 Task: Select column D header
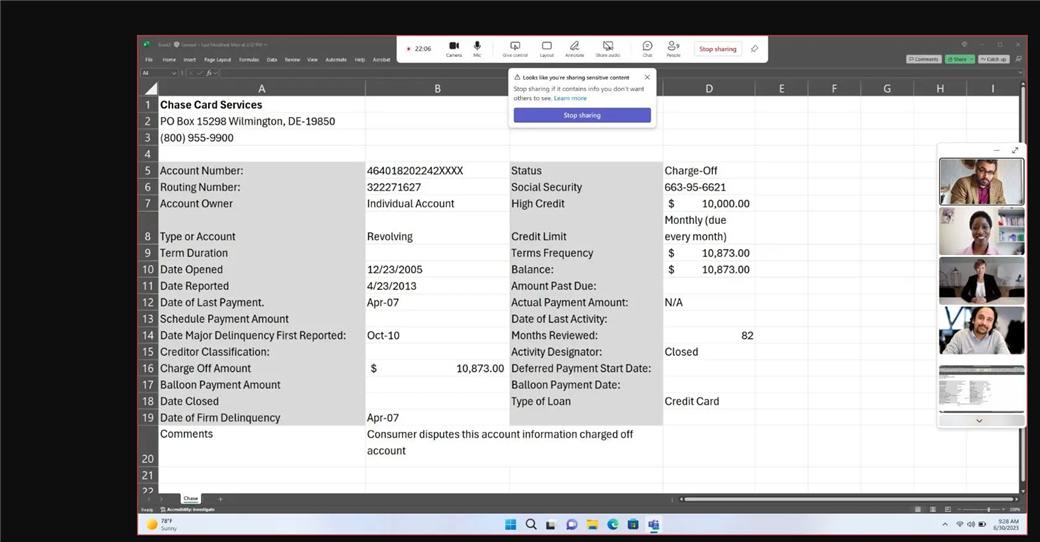708,88
